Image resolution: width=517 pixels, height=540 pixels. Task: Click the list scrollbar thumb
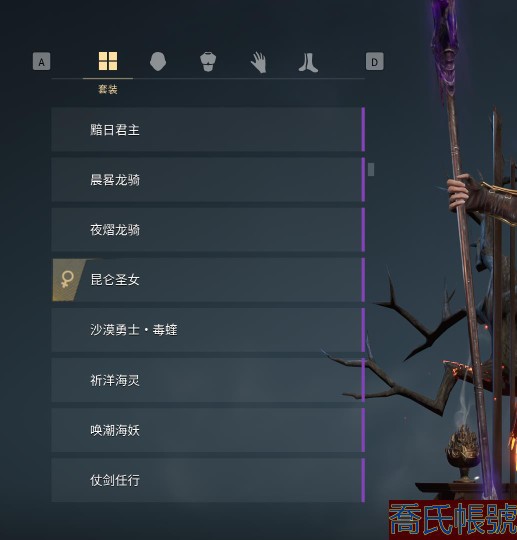coord(371,169)
